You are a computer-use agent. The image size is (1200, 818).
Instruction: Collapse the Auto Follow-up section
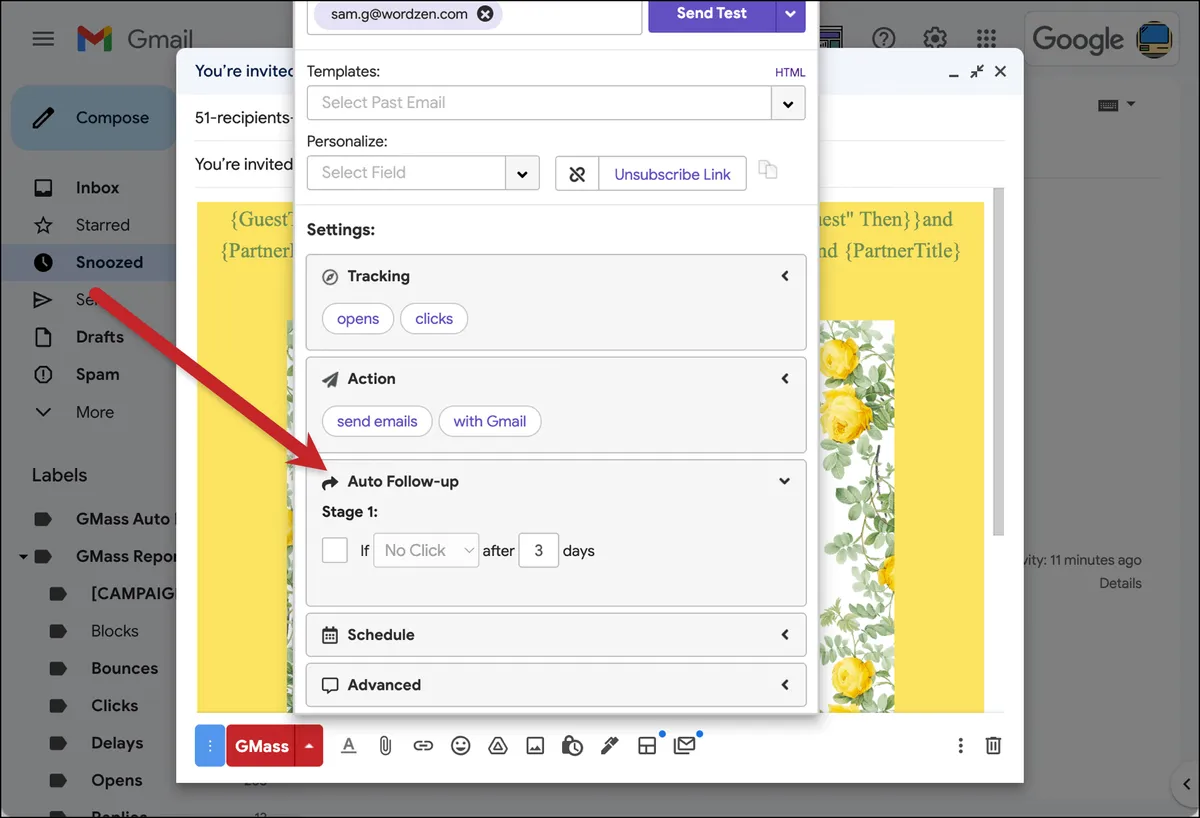[785, 481]
